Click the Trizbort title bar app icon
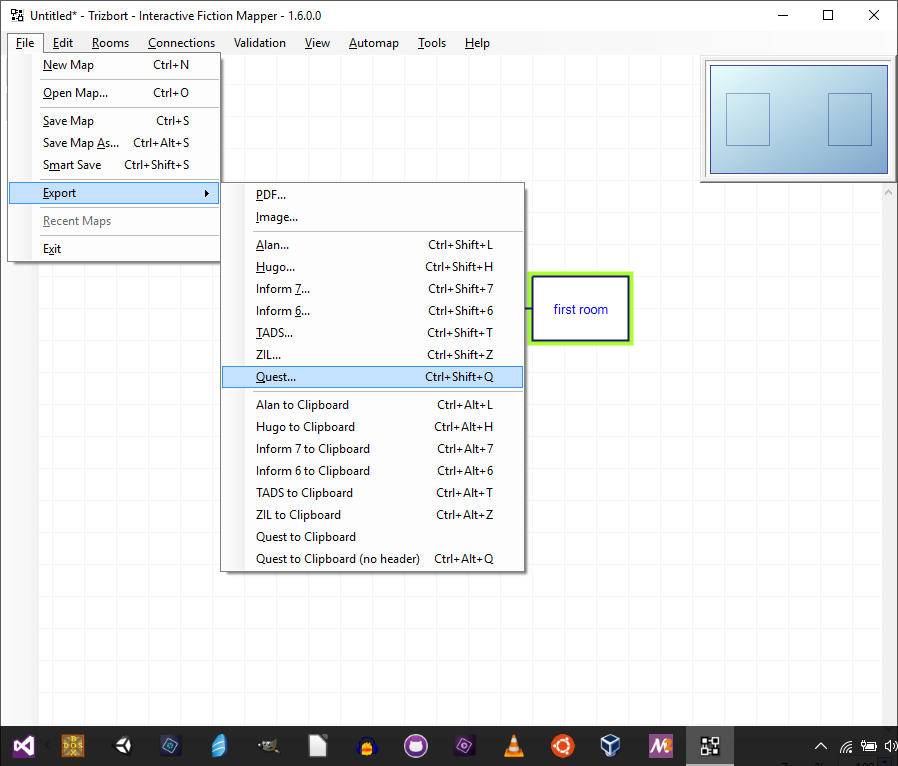 coord(17,15)
